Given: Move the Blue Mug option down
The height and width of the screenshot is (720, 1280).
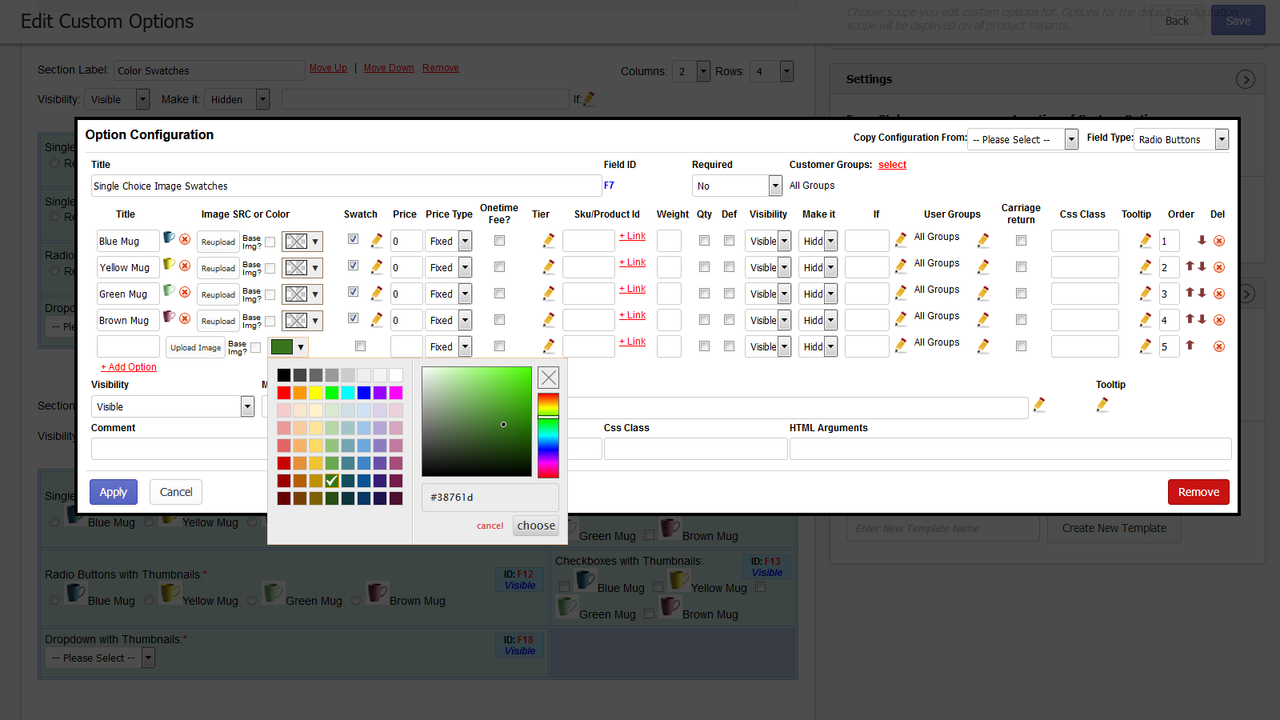Looking at the screenshot, I should point(1201,240).
